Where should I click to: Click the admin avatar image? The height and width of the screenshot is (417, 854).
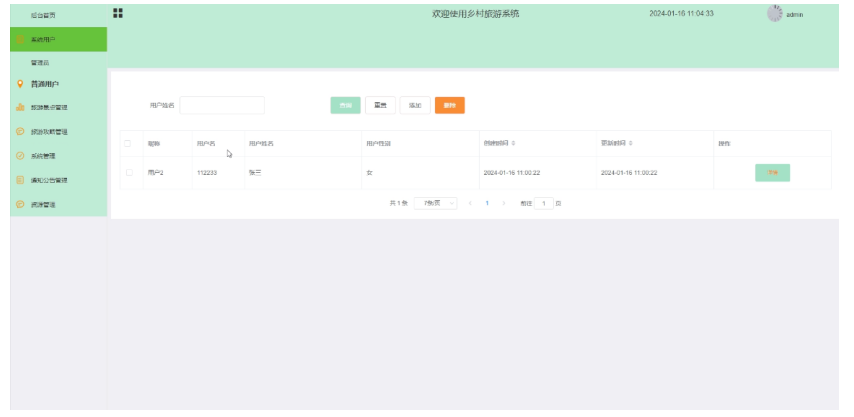pos(774,14)
